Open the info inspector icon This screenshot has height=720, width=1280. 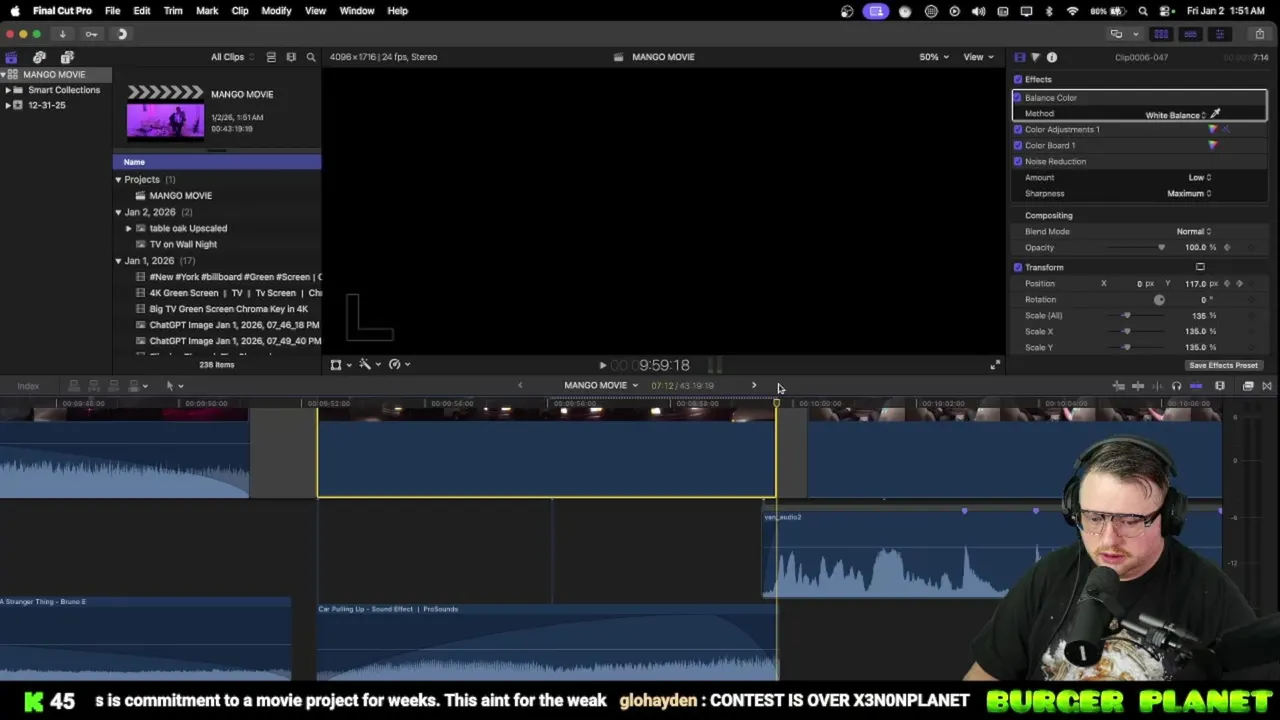1051,57
